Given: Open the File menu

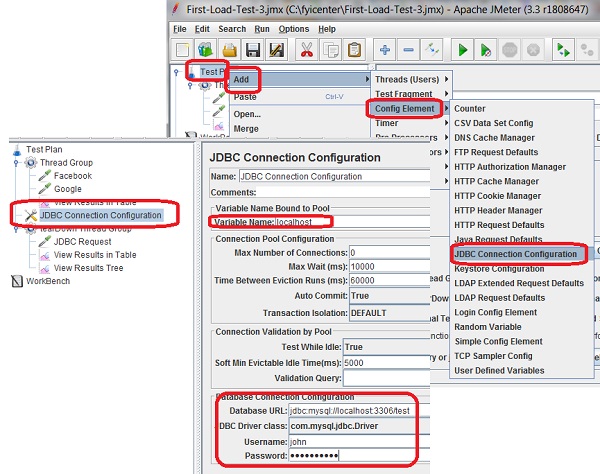Looking at the screenshot, I should click(x=179, y=29).
